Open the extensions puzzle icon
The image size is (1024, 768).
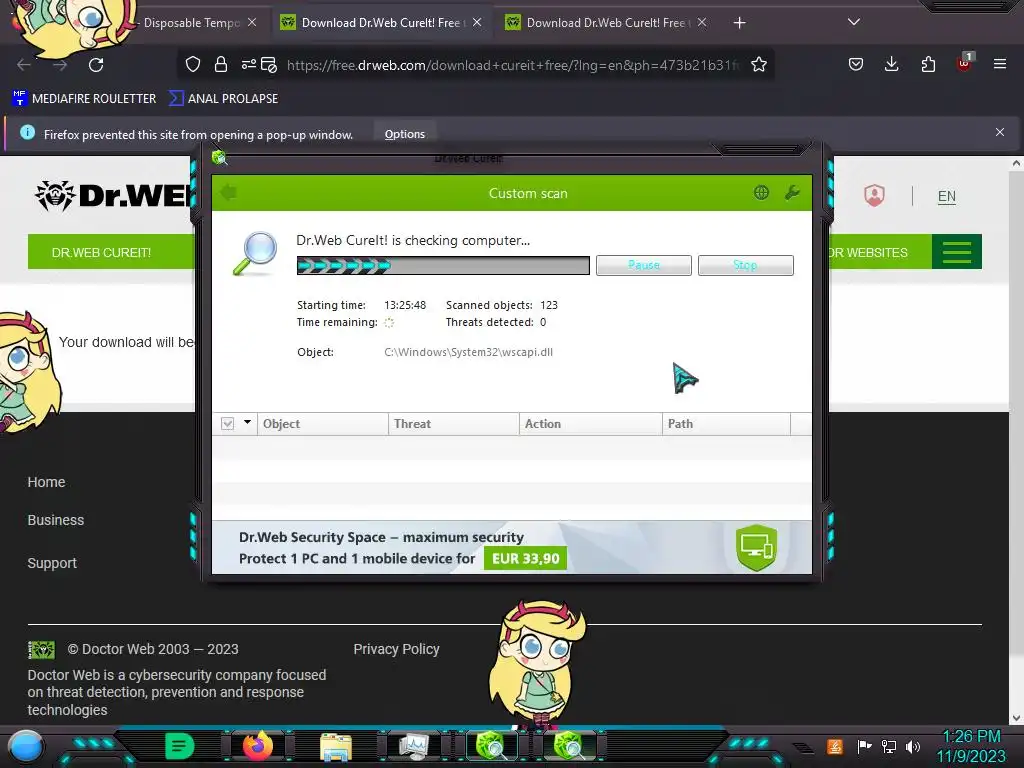coord(928,64)
